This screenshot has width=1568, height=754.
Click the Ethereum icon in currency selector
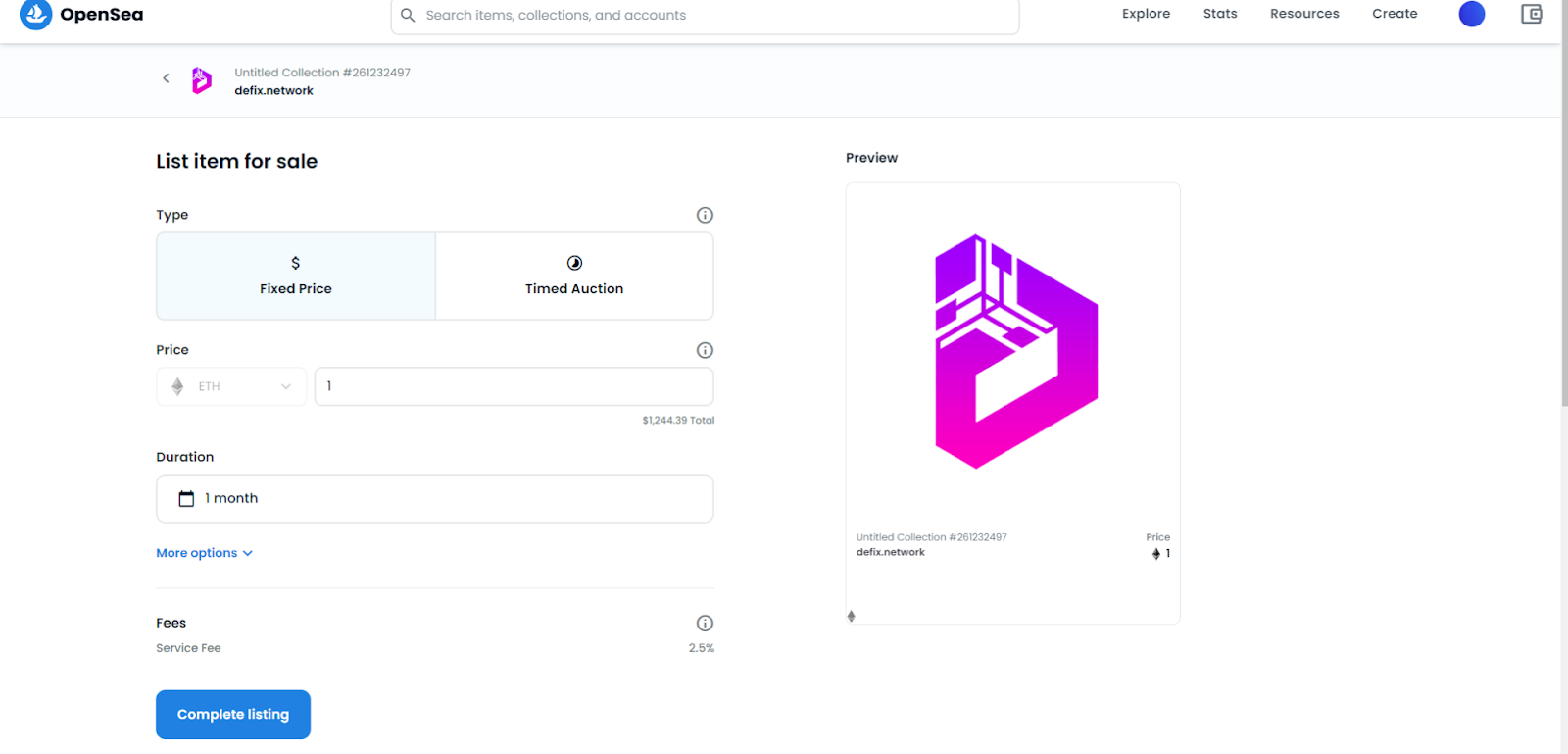(x=177, y=386)
